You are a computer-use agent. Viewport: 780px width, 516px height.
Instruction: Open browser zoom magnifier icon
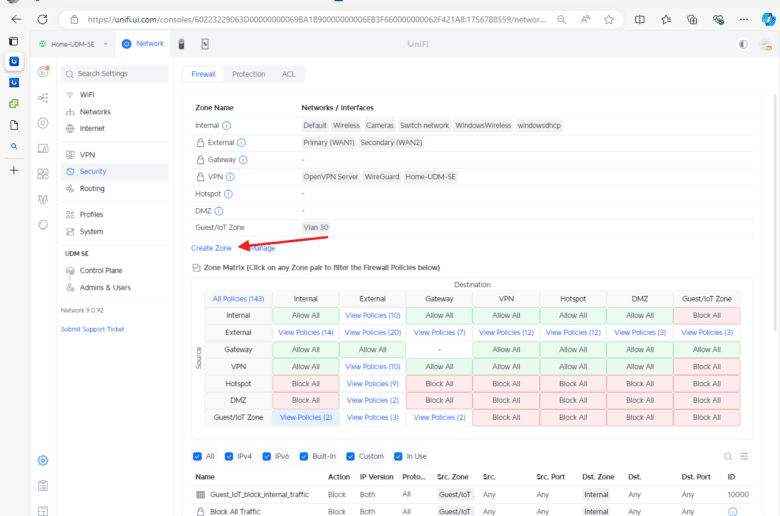(561, 19)
